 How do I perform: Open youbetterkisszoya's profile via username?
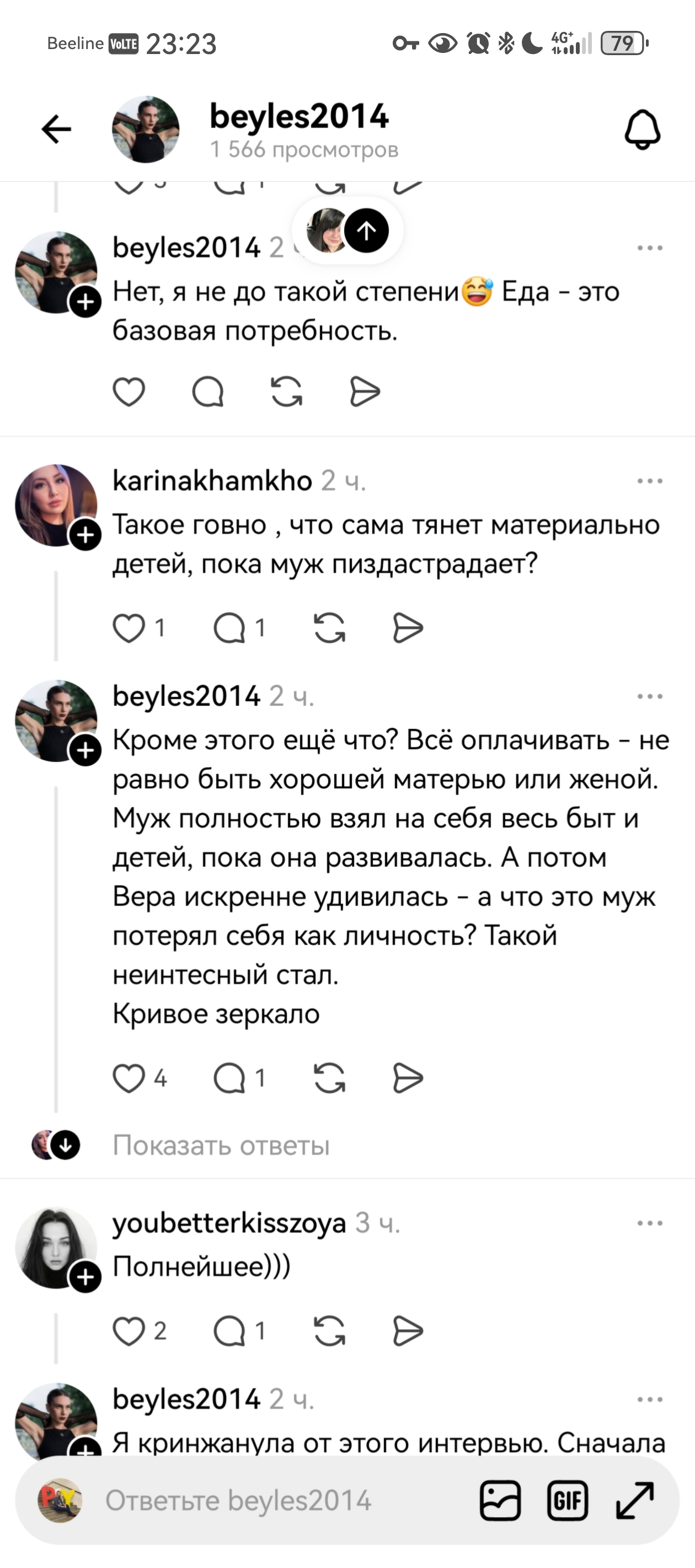[x=229, y=1223]
